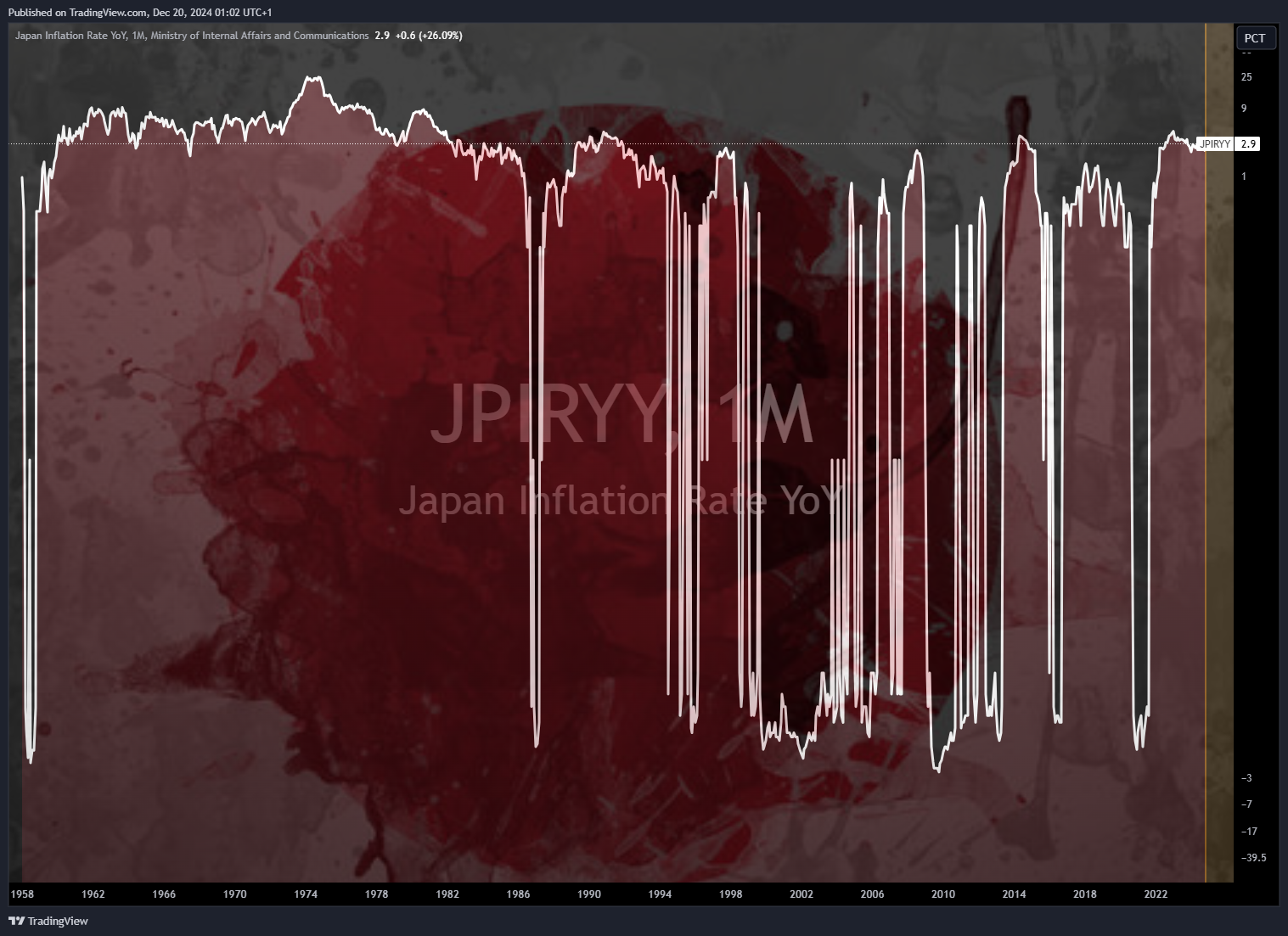Screen dimensions: 1288x936
Task: Click the 1978 year label on time axis
Action: [x=377, y=894]
